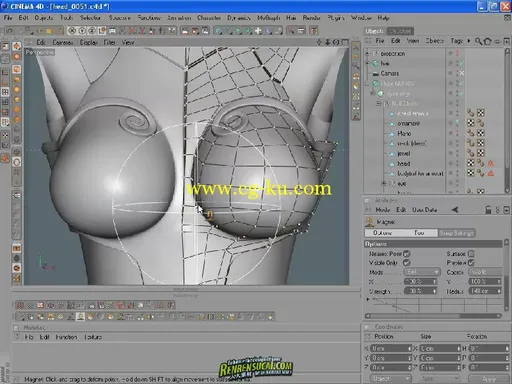Screen dimensions: 512x384
Task: Click the orange icon at bottom of left palette
Action: pos(5,158)
